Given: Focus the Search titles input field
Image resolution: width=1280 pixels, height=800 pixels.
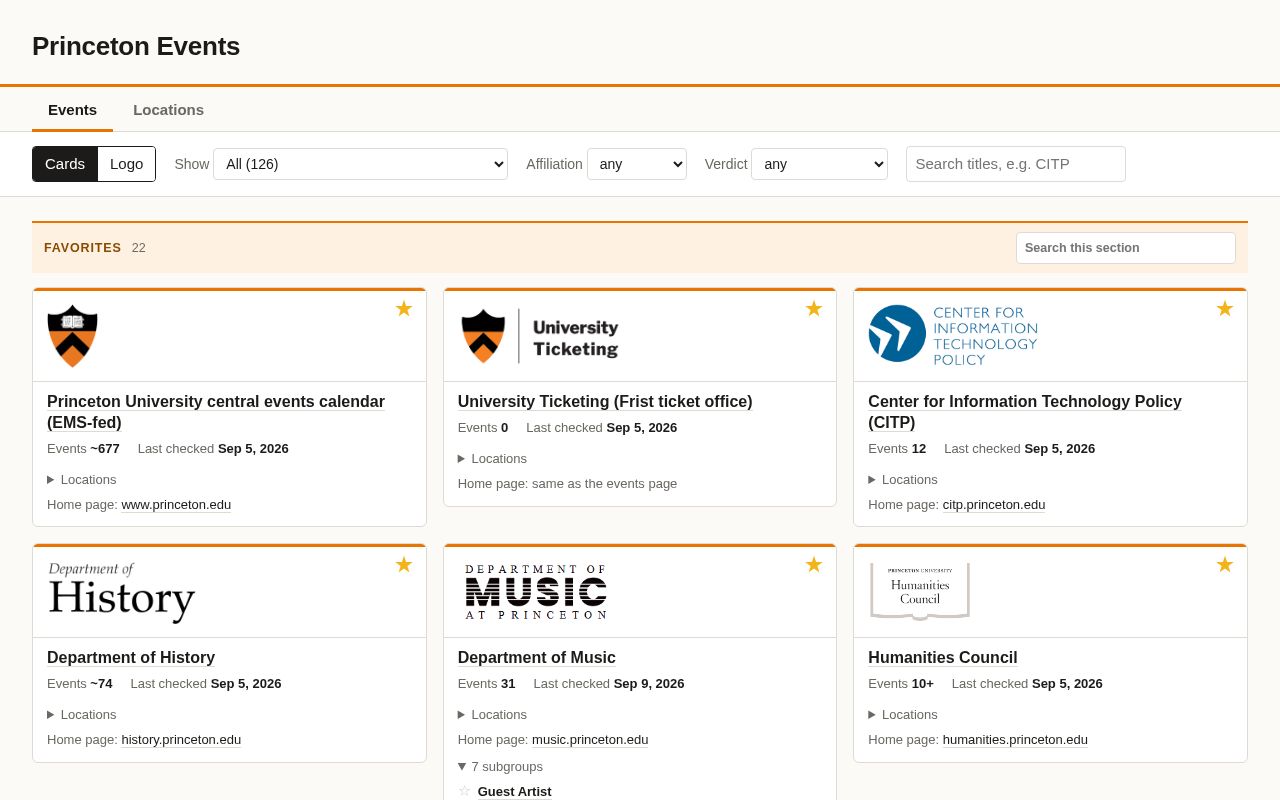Looking at the screenshot, I should pyautogui.click(x=1016, y=164).
